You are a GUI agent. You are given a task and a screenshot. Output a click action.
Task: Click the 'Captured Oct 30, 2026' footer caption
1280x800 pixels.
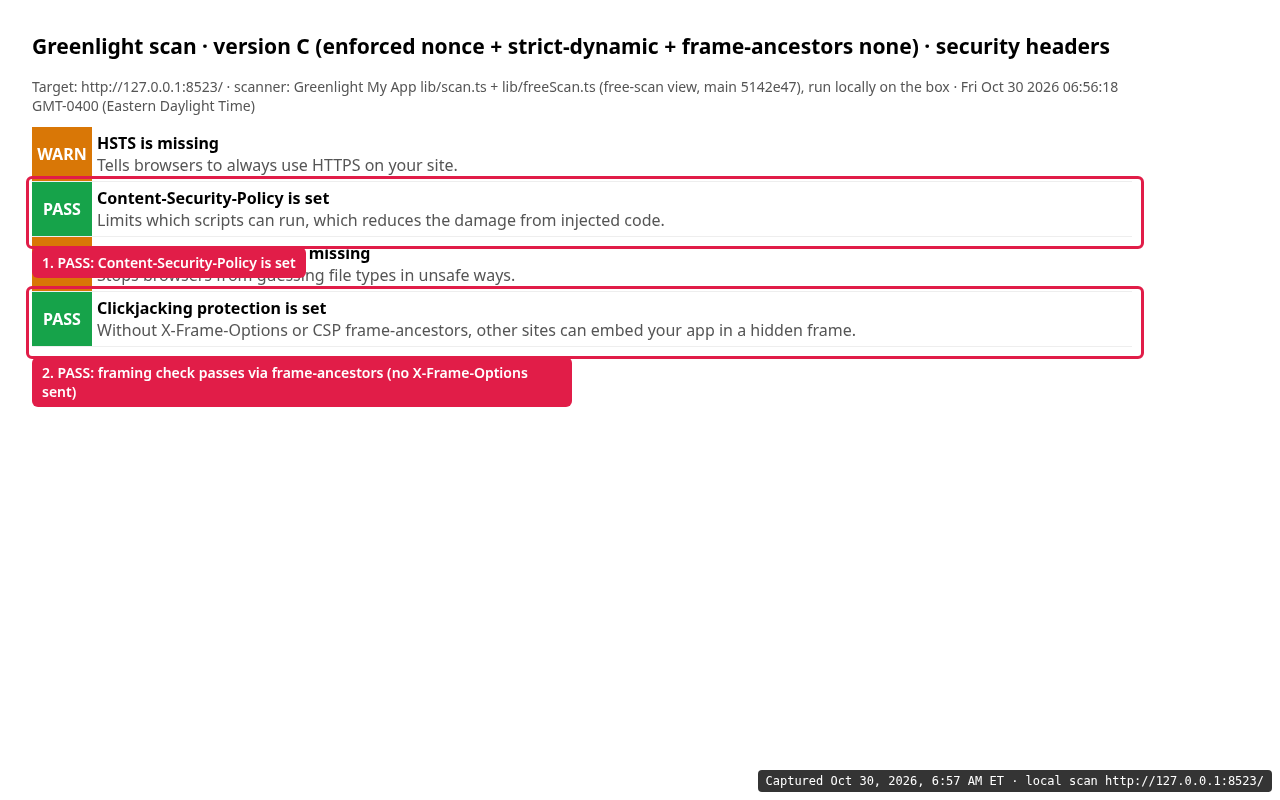tap(1015, 781)
